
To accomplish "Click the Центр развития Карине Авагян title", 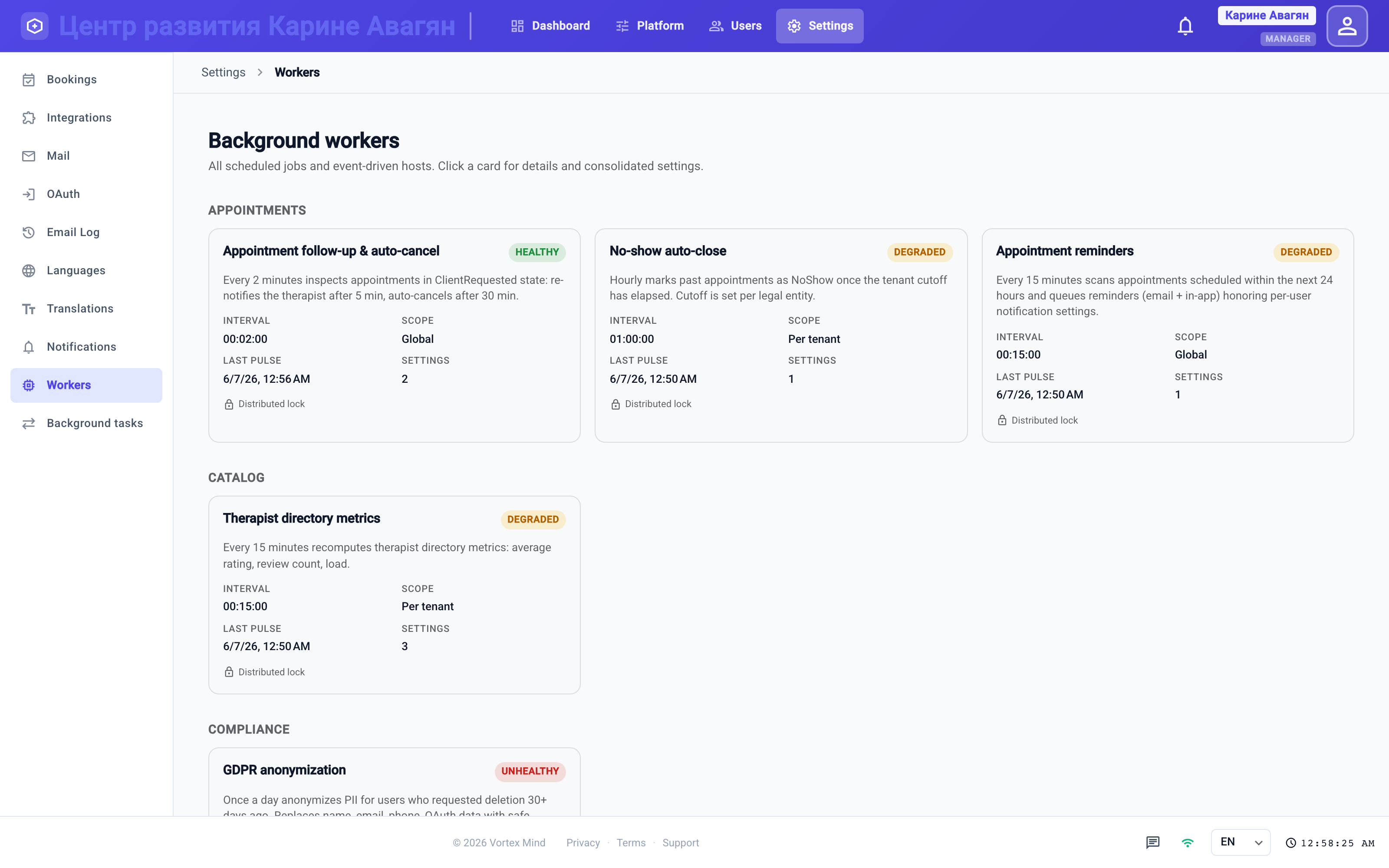I will [x=257, y=26].
